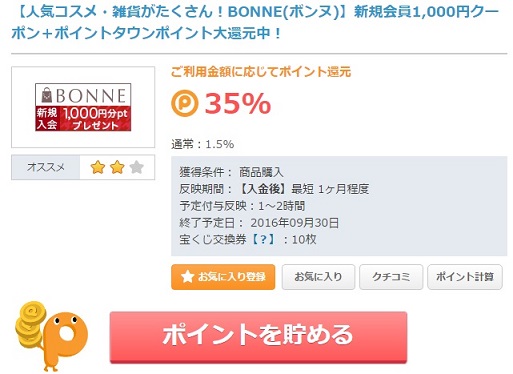Click the オススメ rating label
This screenshot has width=513, height=374.
(x=46, y=167)
